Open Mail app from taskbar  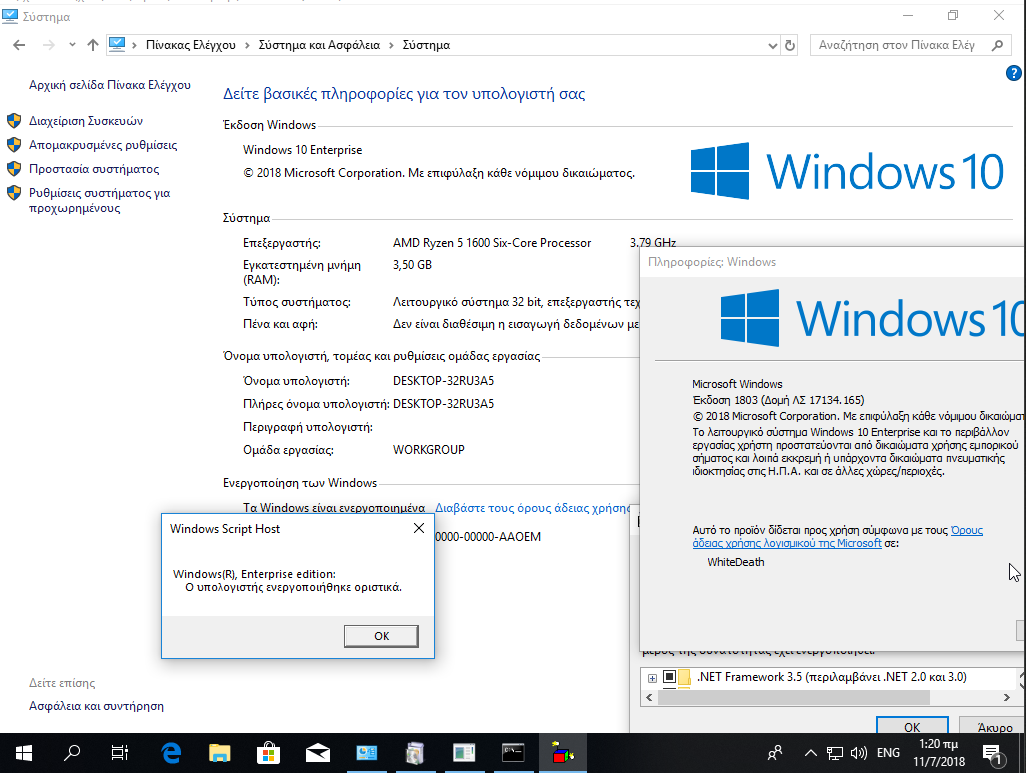(317, 753)
